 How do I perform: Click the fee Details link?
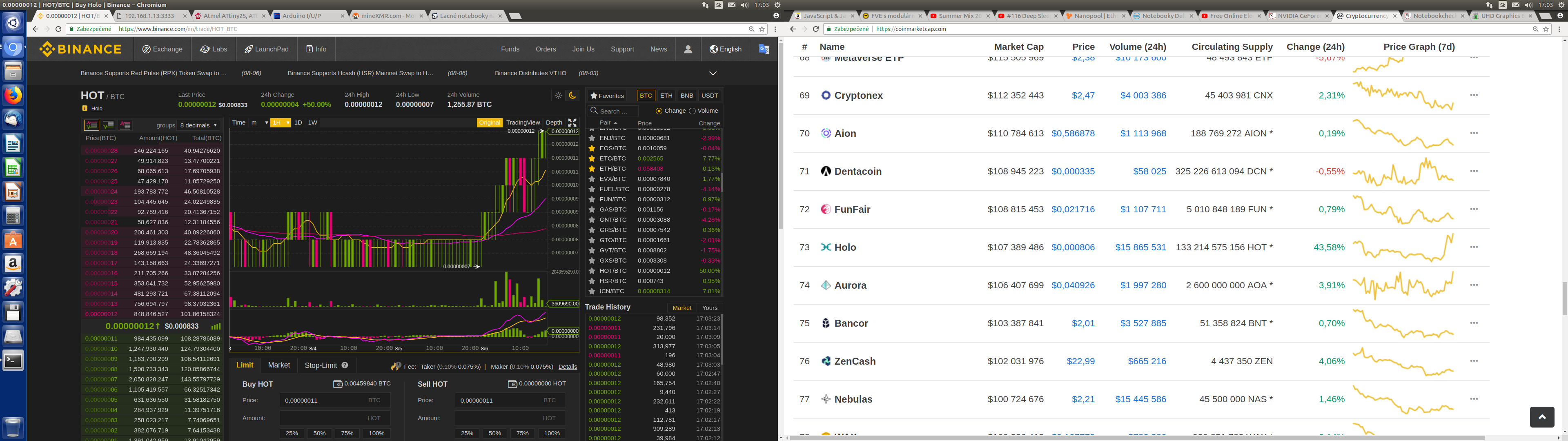pos(567,367)
